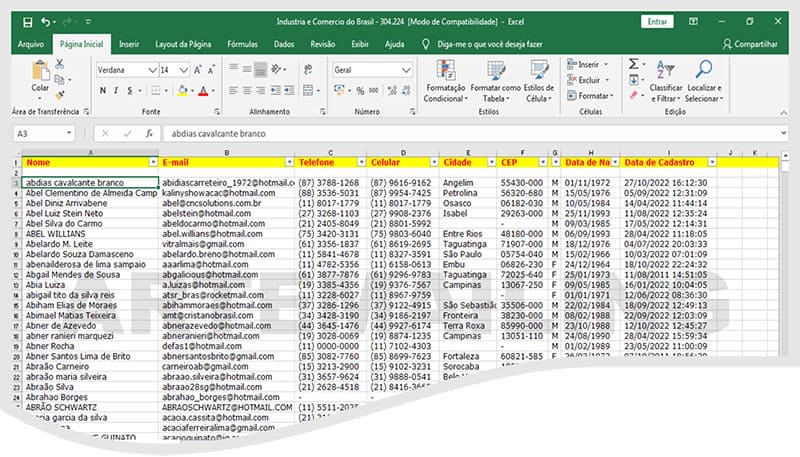Open the E-mail column filter dropdown
The image size is (800, 457).
(289, 162)
